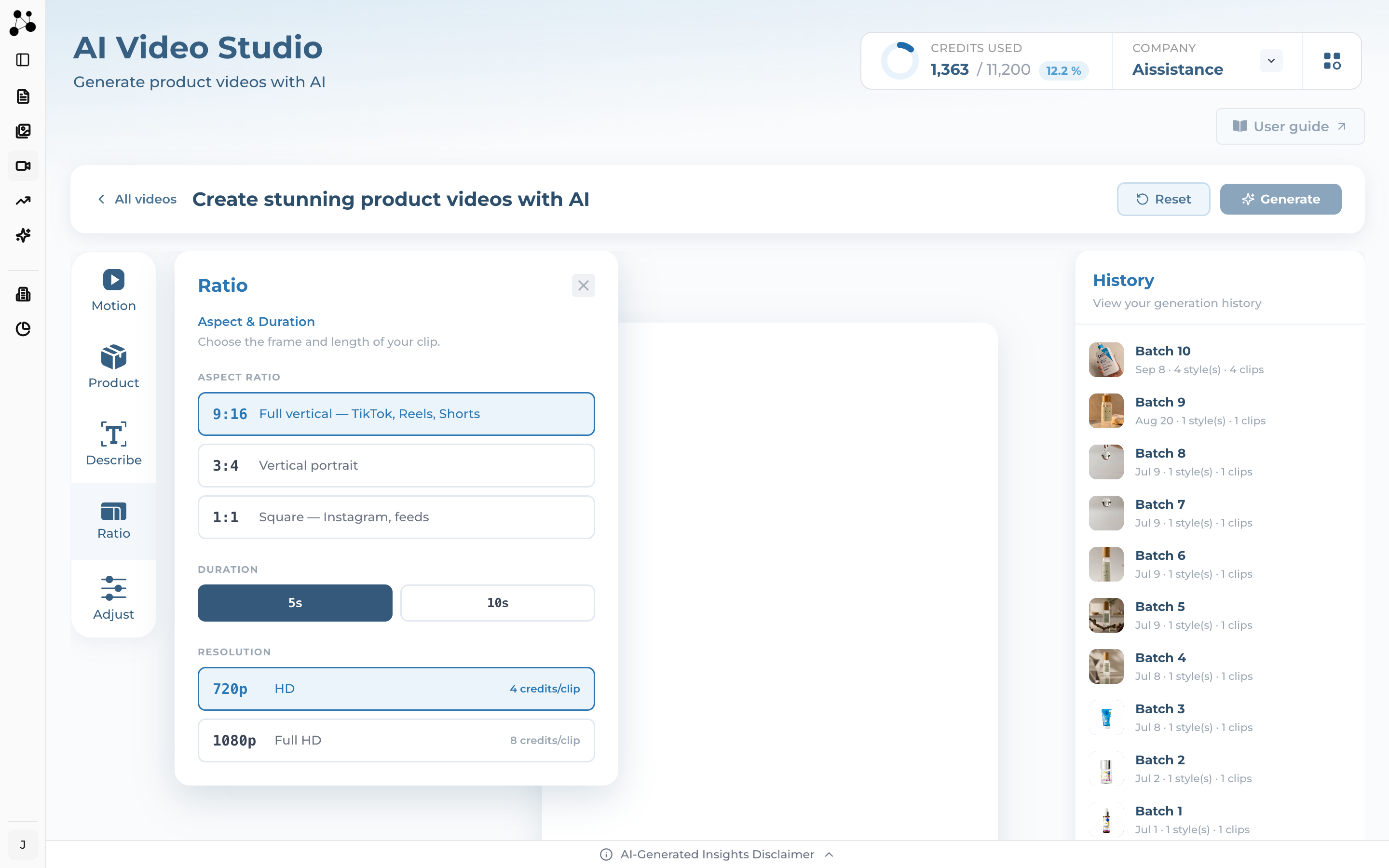Choose the 10s duration
The image size is (1389, 868).
pos(498,603)
